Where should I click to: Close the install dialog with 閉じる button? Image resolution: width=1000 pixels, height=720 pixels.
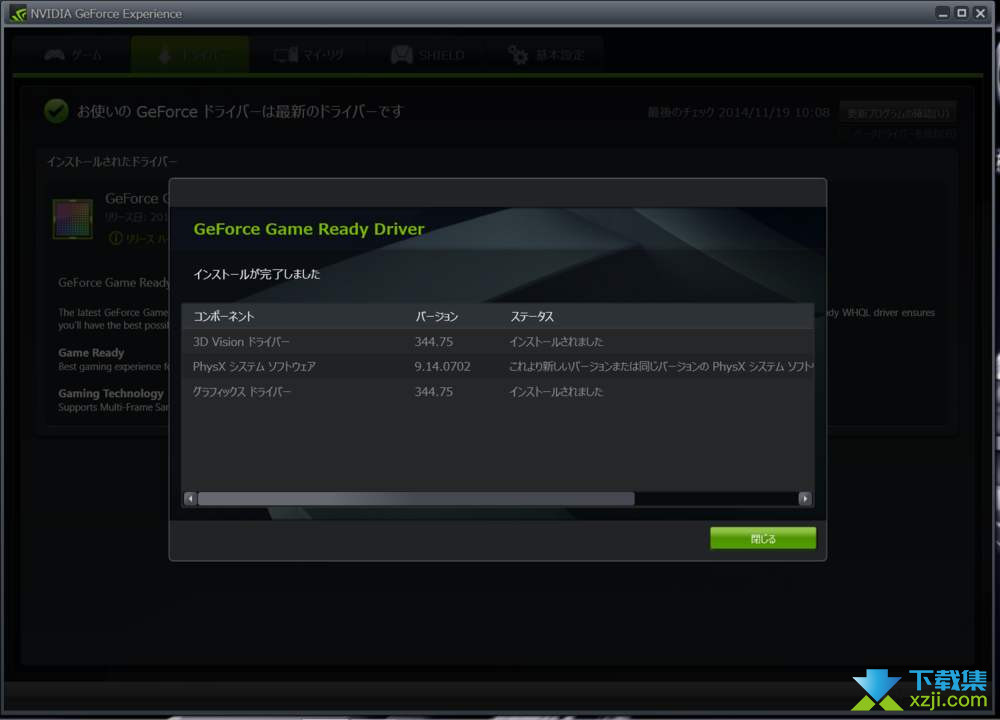click(x=763, y=538)
